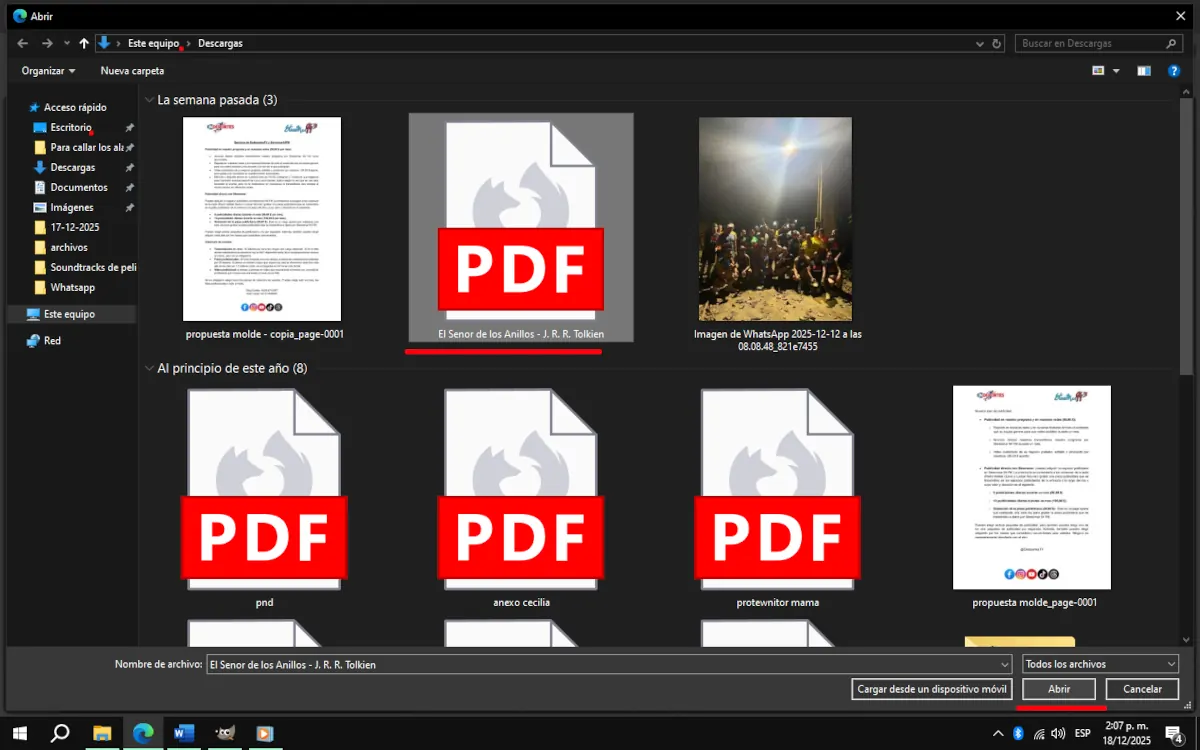Open the Imágenes folder in the sidebar
The height and width of the screenshot is (750, 1200).
(x=72, y=207)
